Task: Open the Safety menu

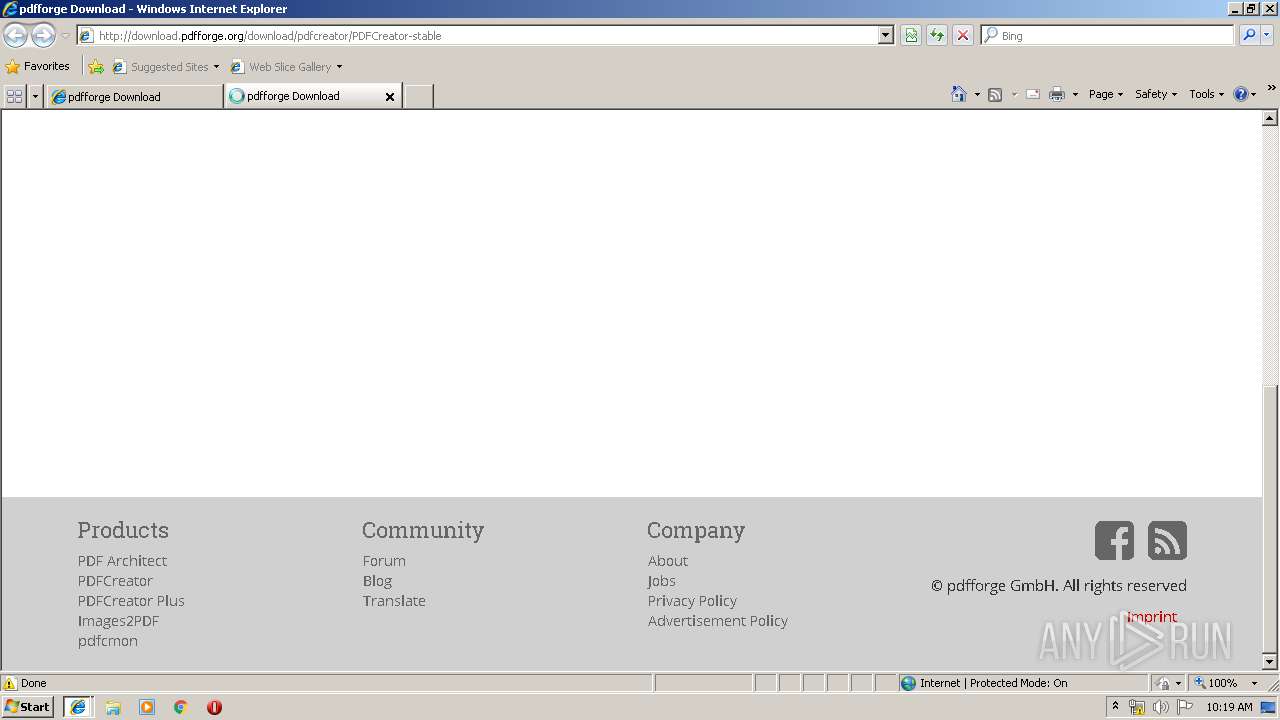Action: [1155, 94]
